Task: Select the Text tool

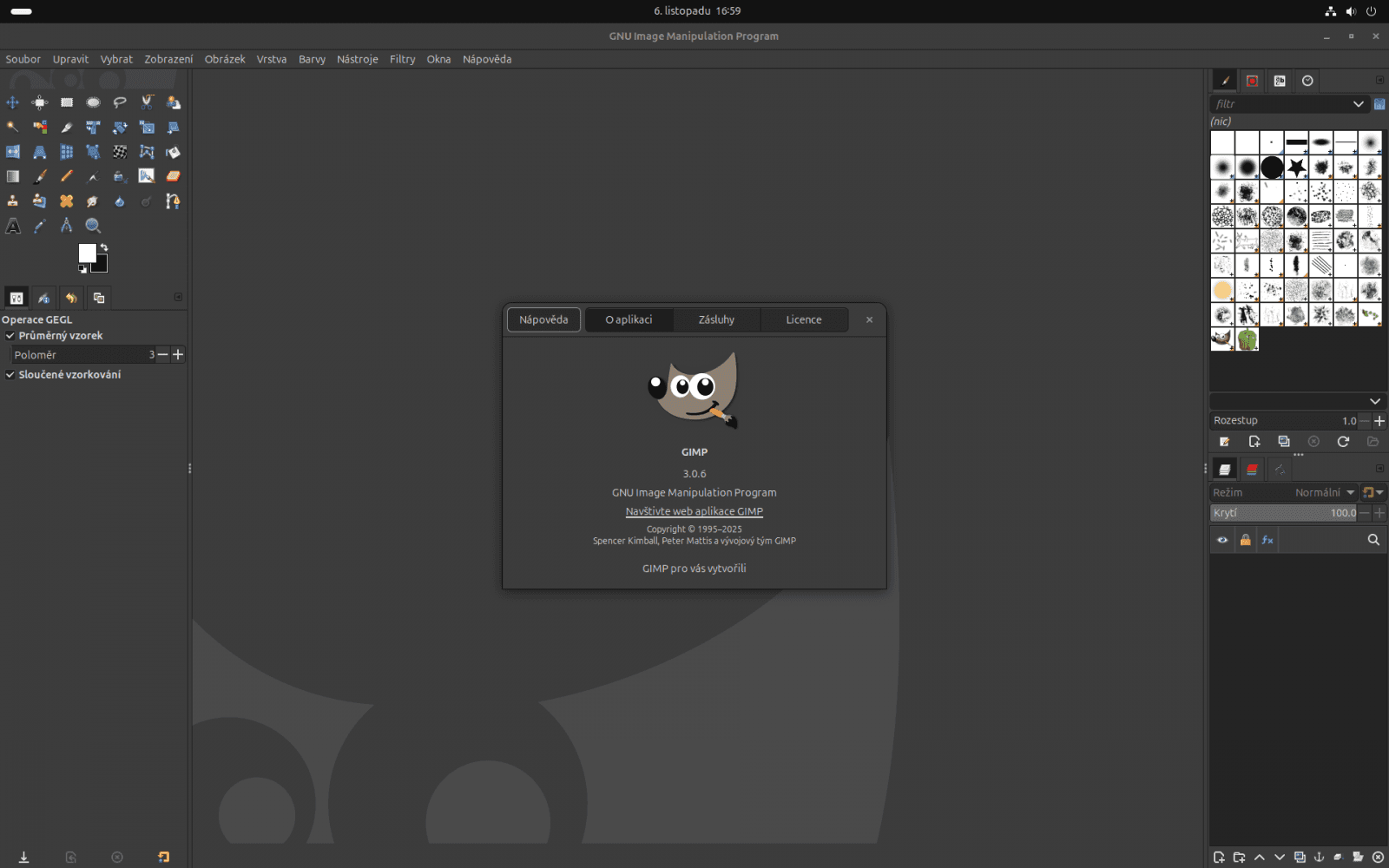Action: pyautogui.click(x=13, y=226)
